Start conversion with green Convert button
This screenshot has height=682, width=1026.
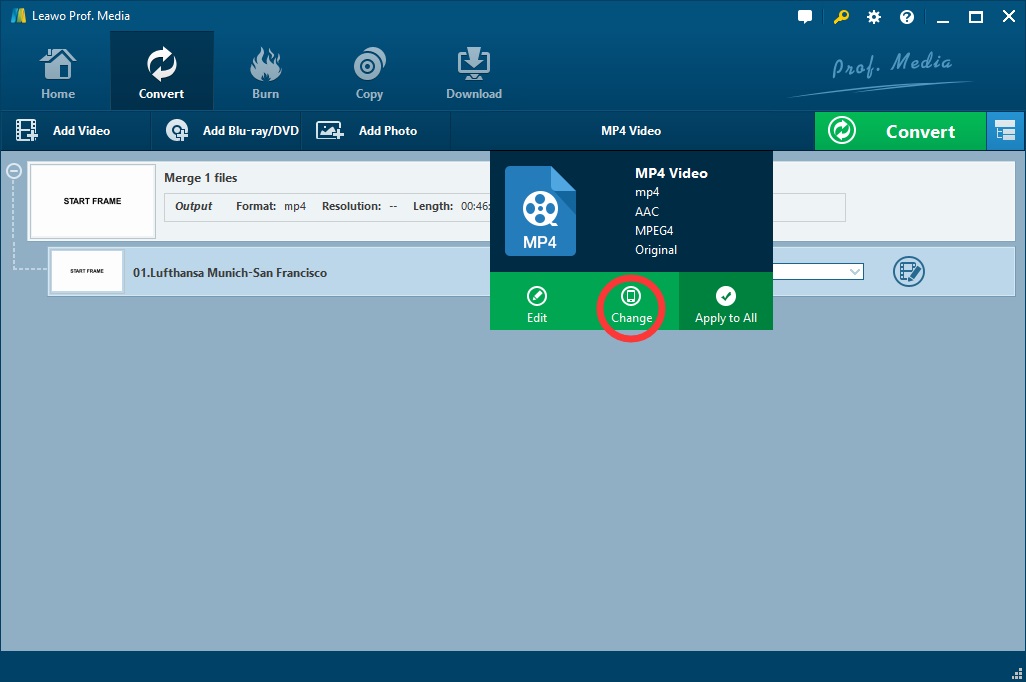[x=900, y=131]
